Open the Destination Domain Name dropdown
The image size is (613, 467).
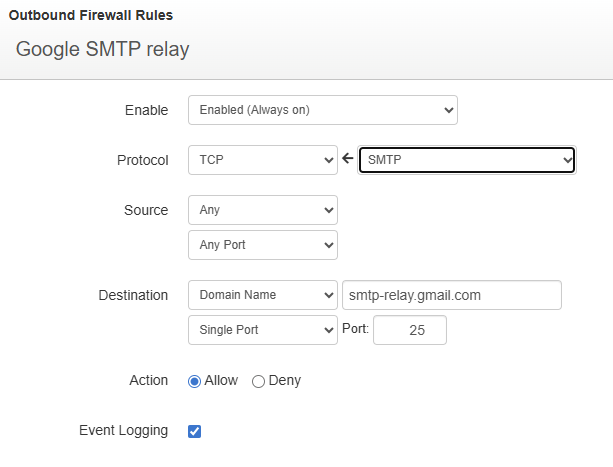pos(262,295)
